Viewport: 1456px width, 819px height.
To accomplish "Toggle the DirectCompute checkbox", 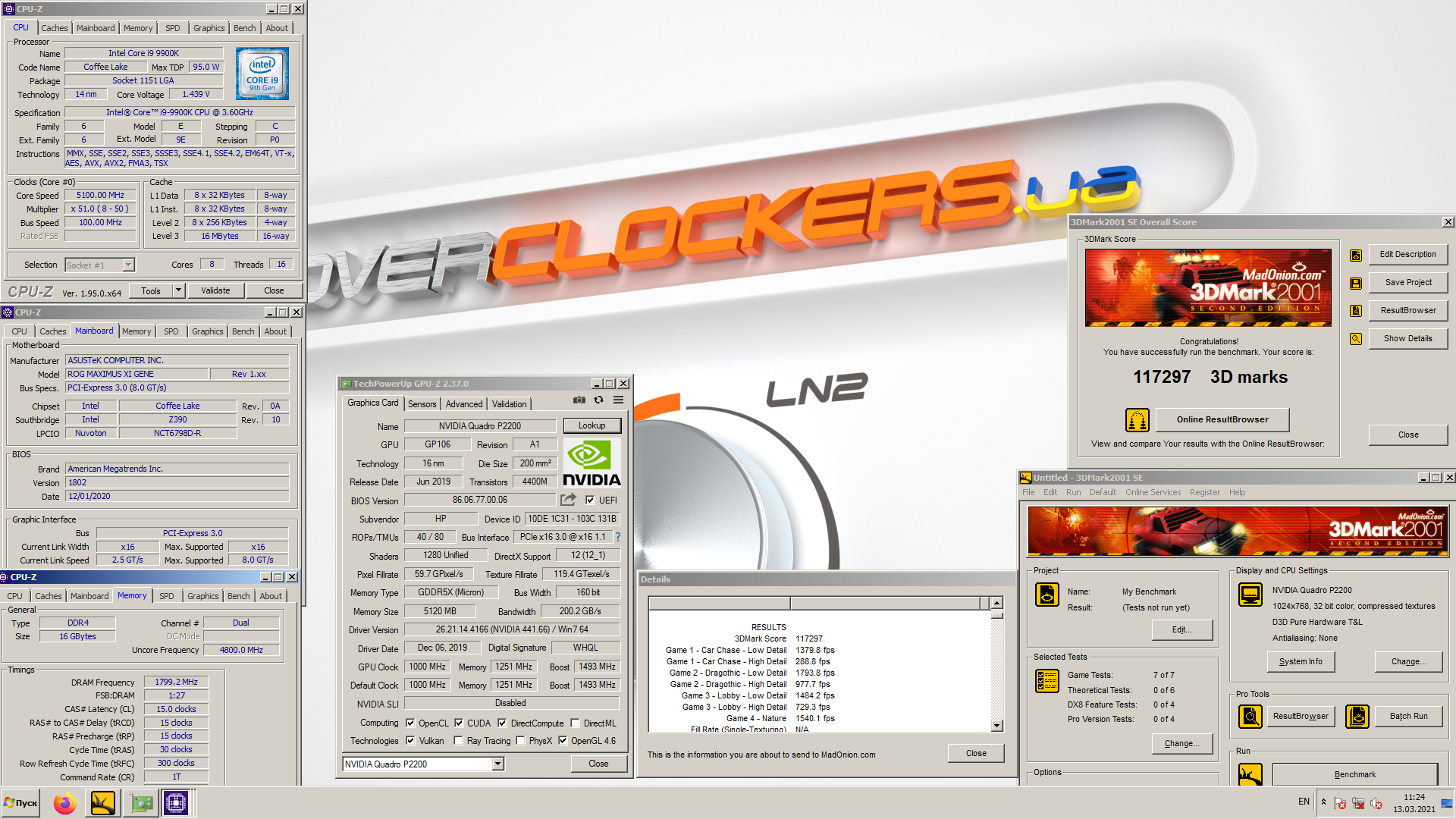I will click(502, 723).
